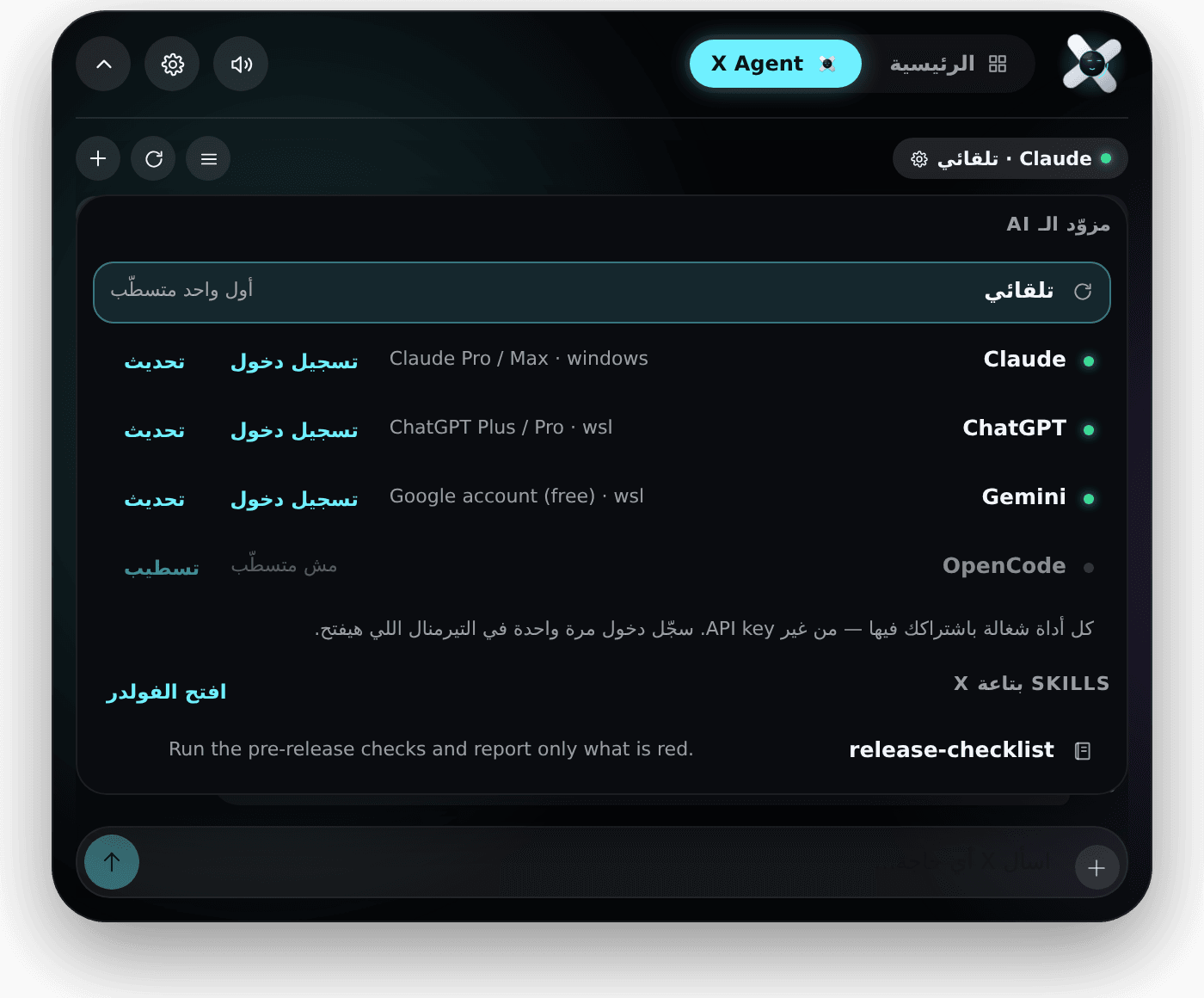Image resolution: width=1204 pixels, height=998 pixels.
Task: Click the gear icon in provider selector pill
Action: (x=919, y=159)
